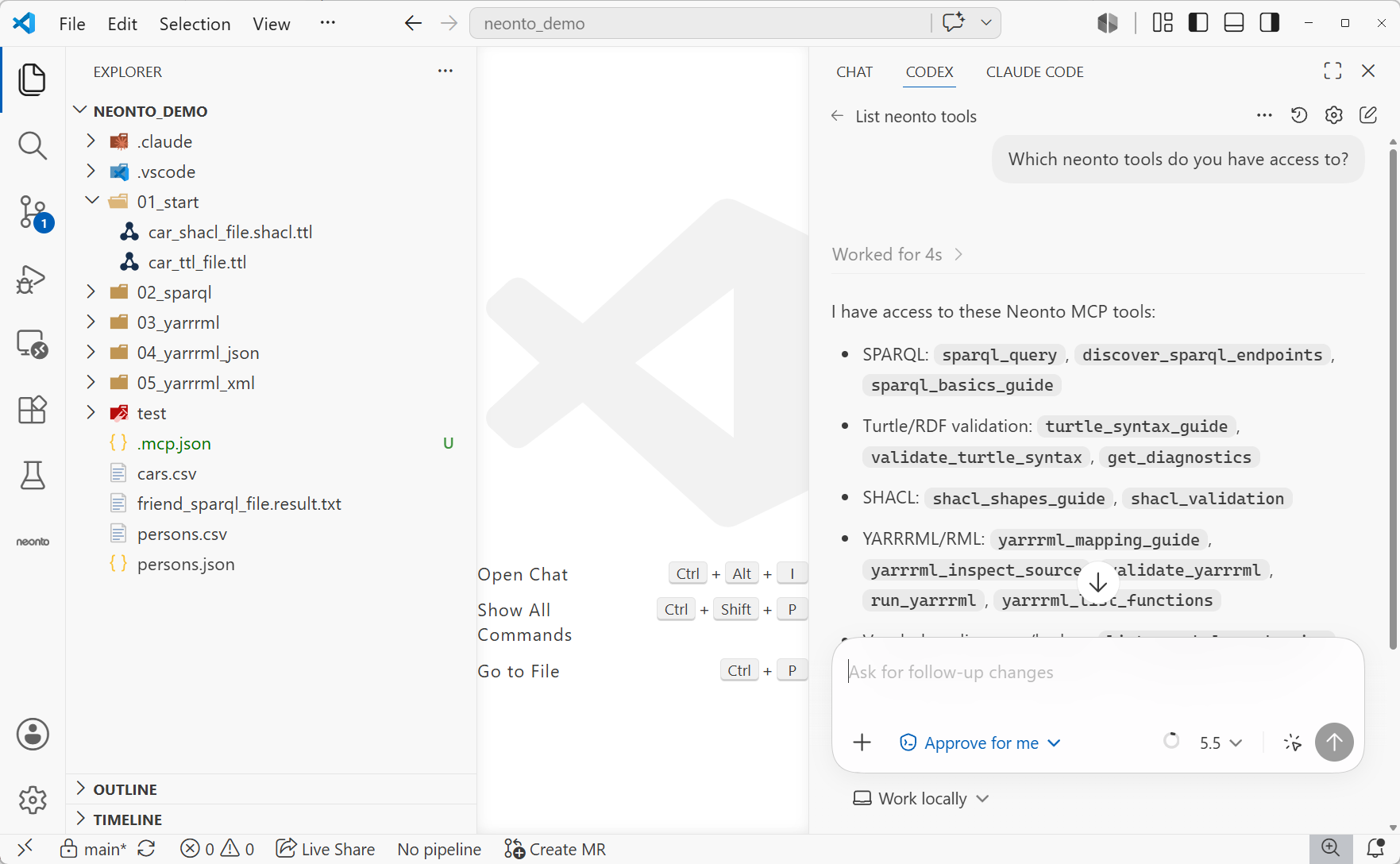Open the View menu
Viewport: 1400px width, 864px height.
click(272, 24)
